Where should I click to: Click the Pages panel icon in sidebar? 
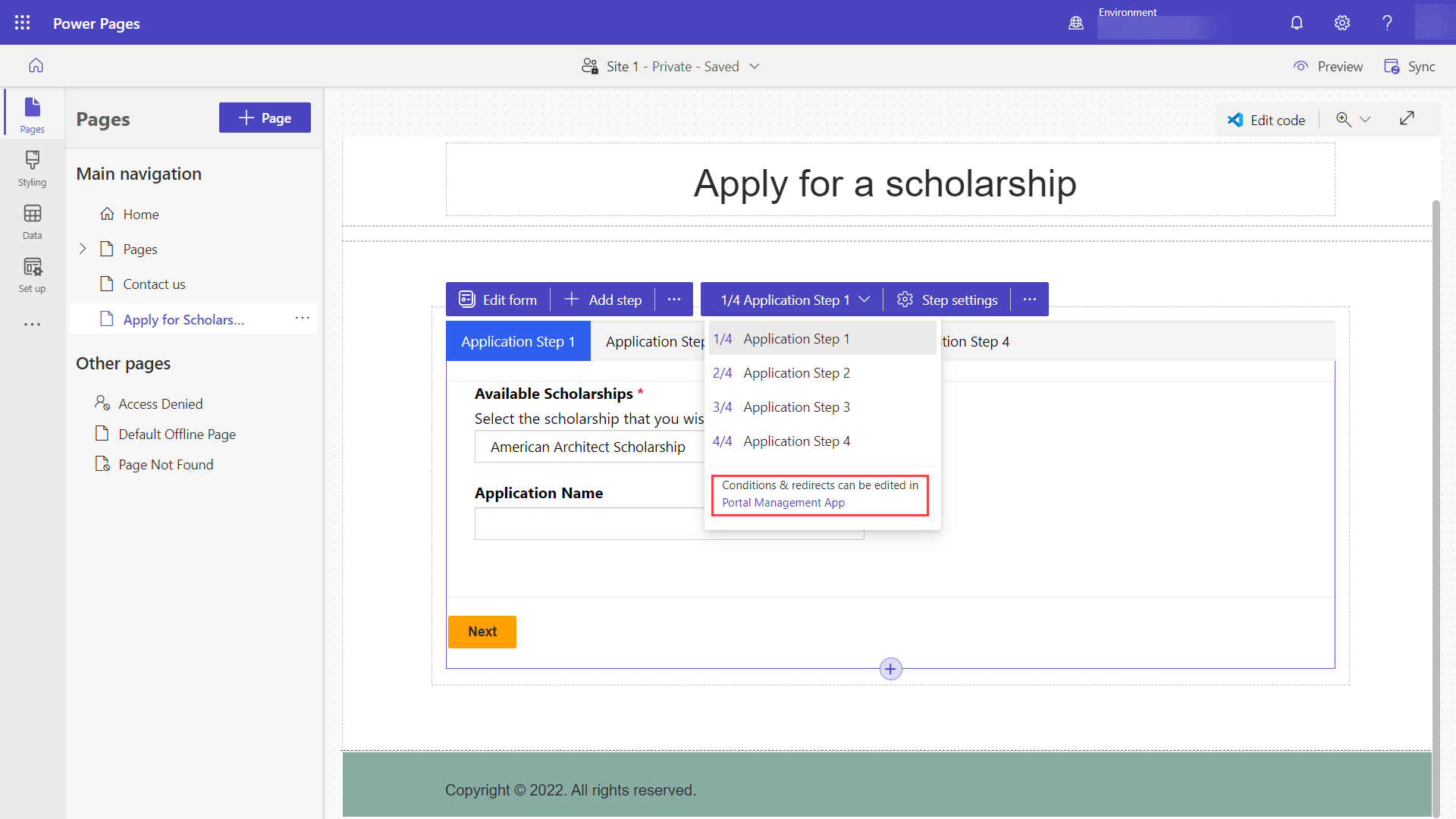(33, 114)
